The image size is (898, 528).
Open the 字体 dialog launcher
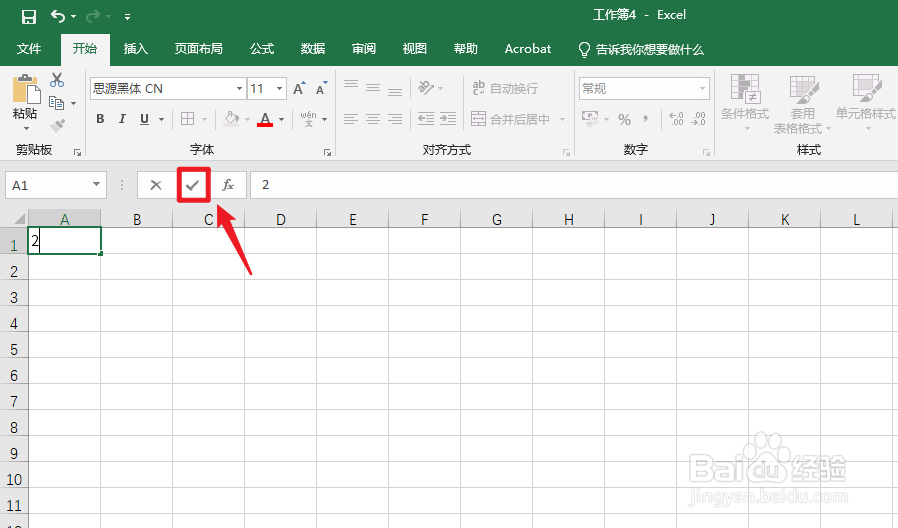[327, 152]
